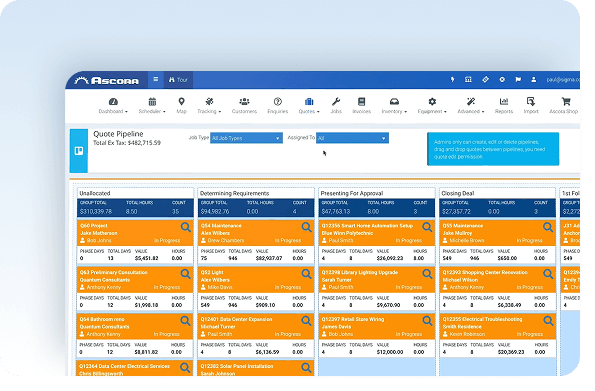The height and width of the screenshot is (391, 595).
Task: Go to Import
Action: [531, 106]
